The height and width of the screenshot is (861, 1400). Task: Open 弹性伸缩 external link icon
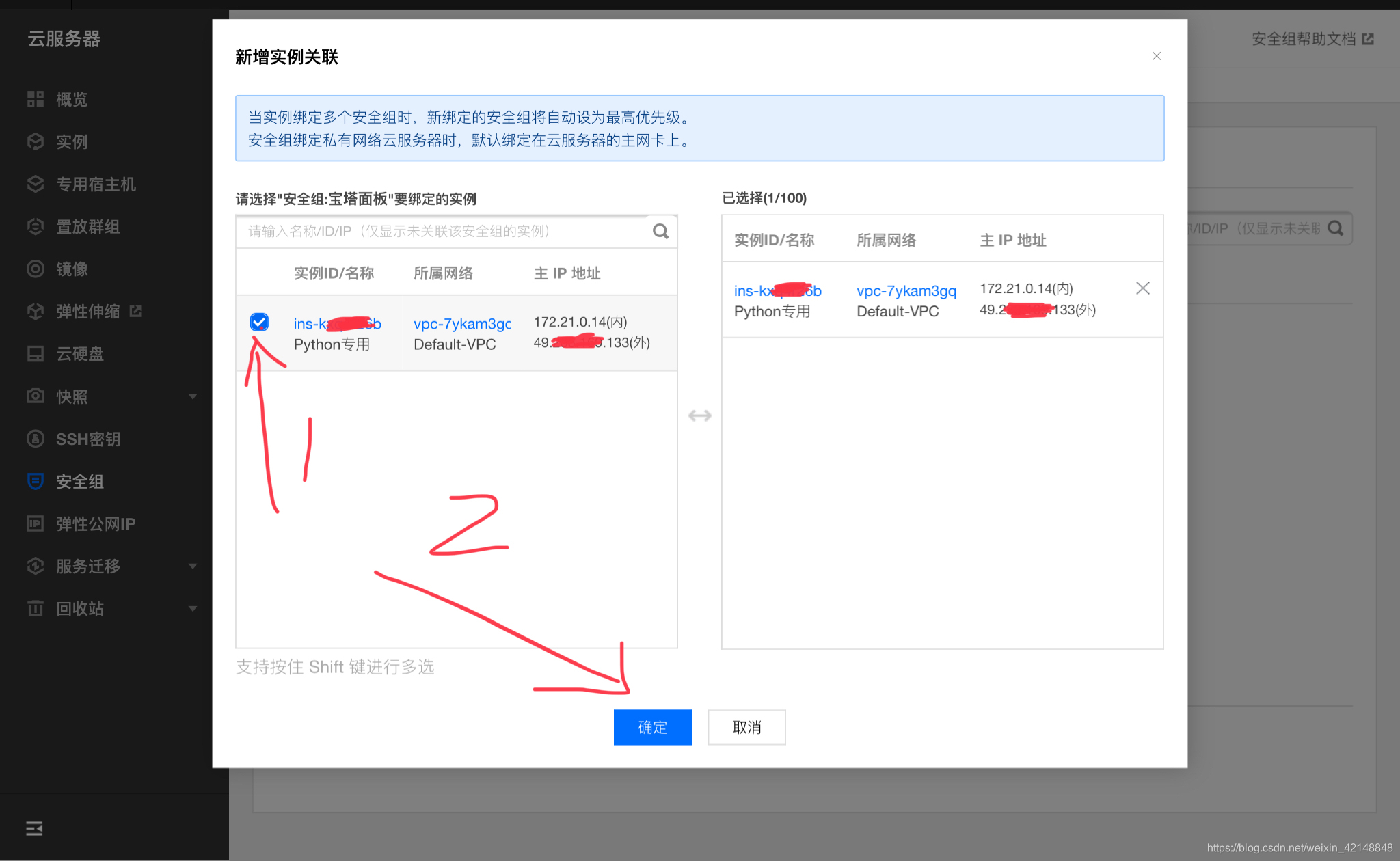tap(135, 311)
